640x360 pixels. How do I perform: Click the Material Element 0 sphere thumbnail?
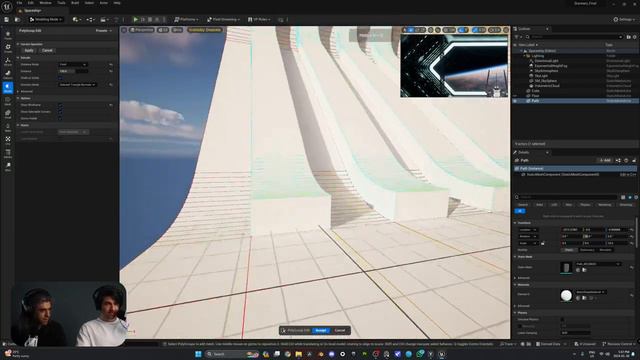click(x=566, y=296)
